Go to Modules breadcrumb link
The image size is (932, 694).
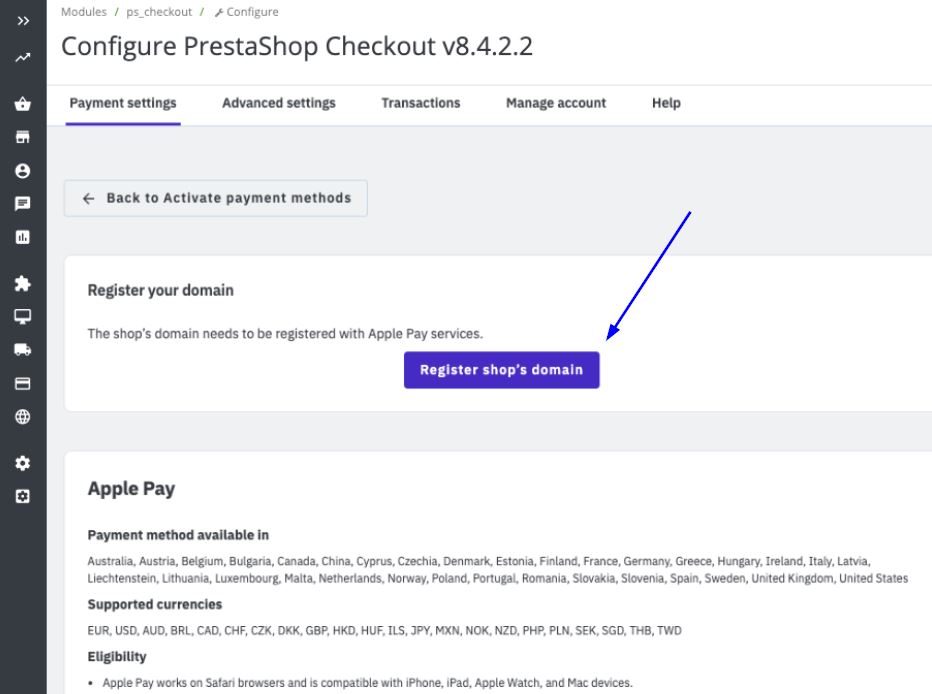coord(84,12)
